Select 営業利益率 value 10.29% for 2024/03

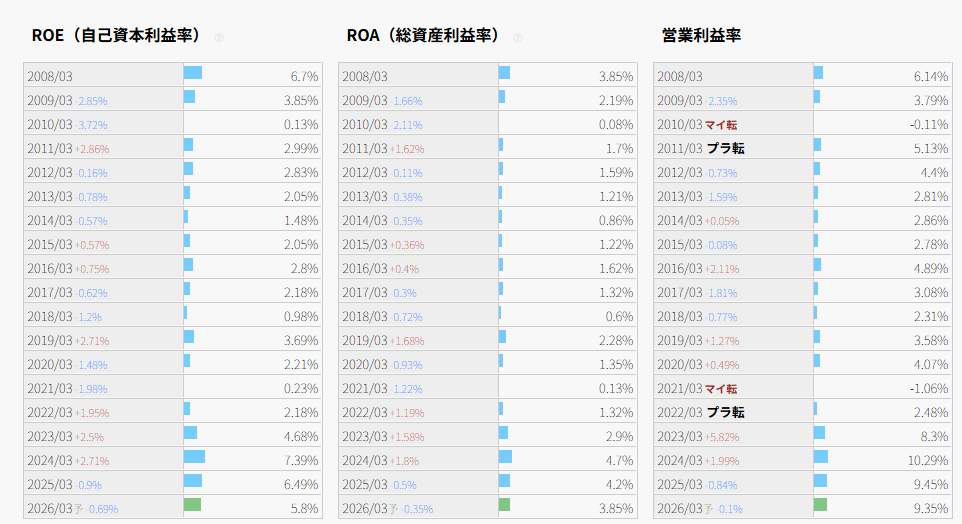[928, 460]
